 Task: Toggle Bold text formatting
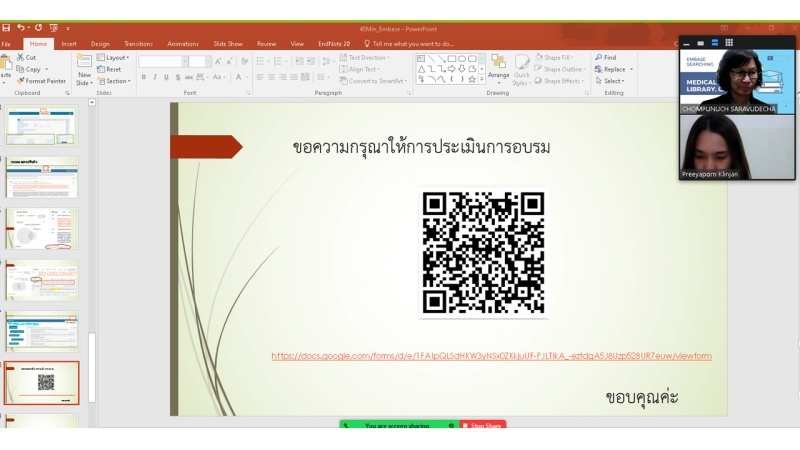click(143, 77)
